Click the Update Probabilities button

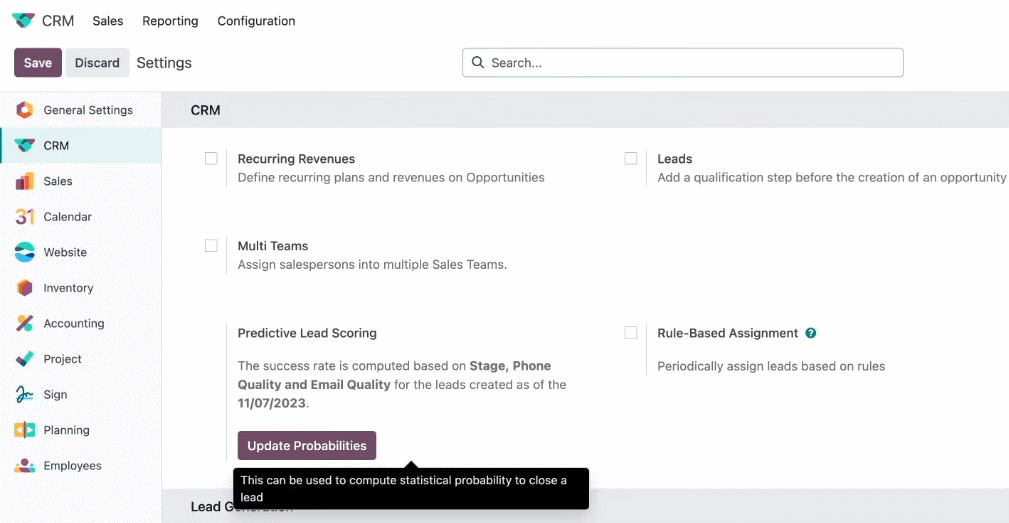point(307,445)
